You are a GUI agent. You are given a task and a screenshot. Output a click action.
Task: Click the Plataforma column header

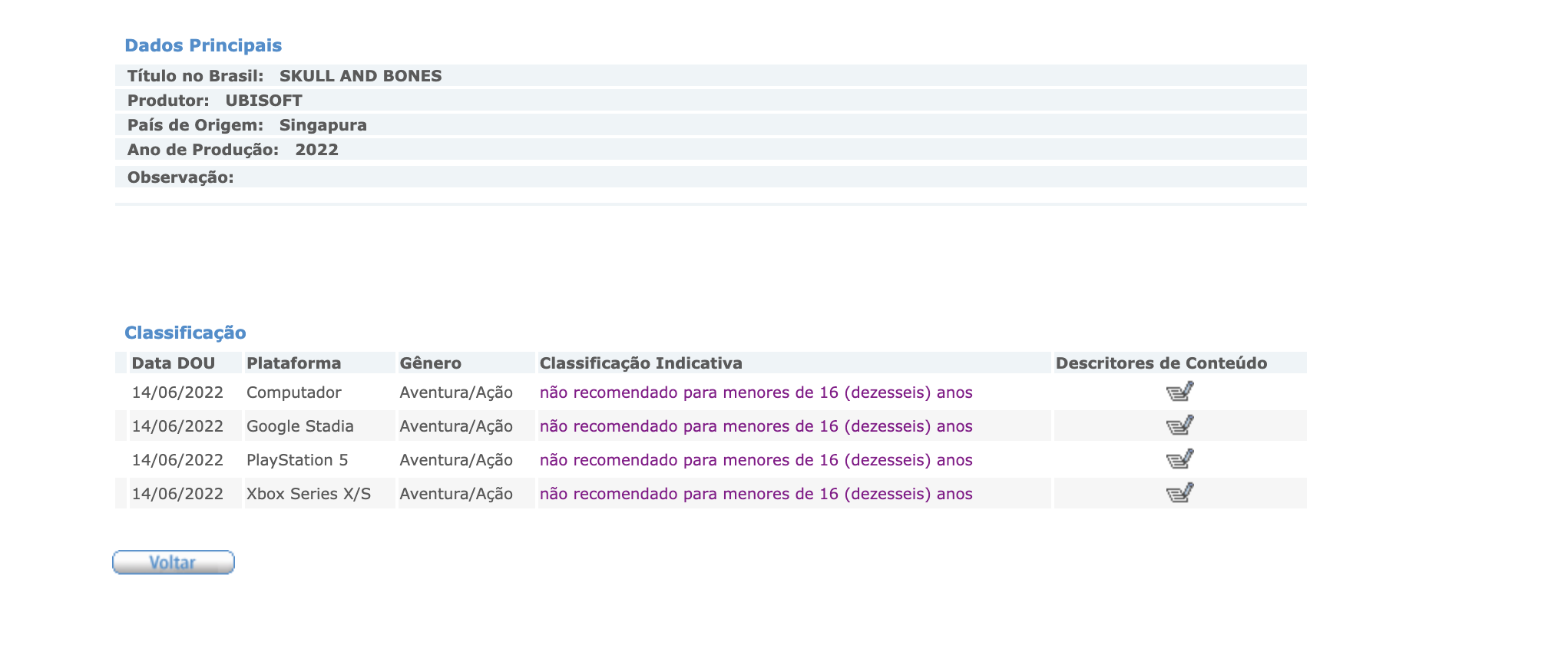pyautogui.click(x=293, y=363)
